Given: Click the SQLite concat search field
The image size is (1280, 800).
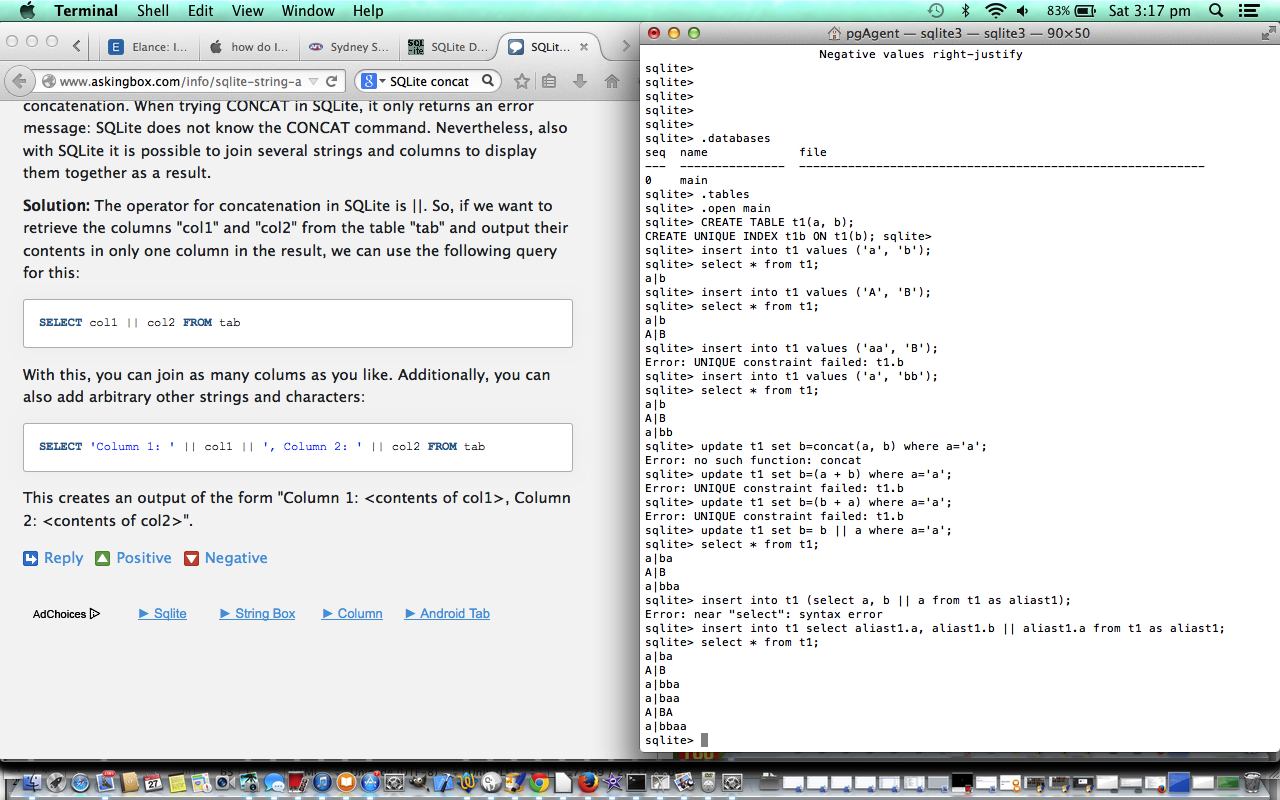Looking at the screenshot, I should point(430,81).
